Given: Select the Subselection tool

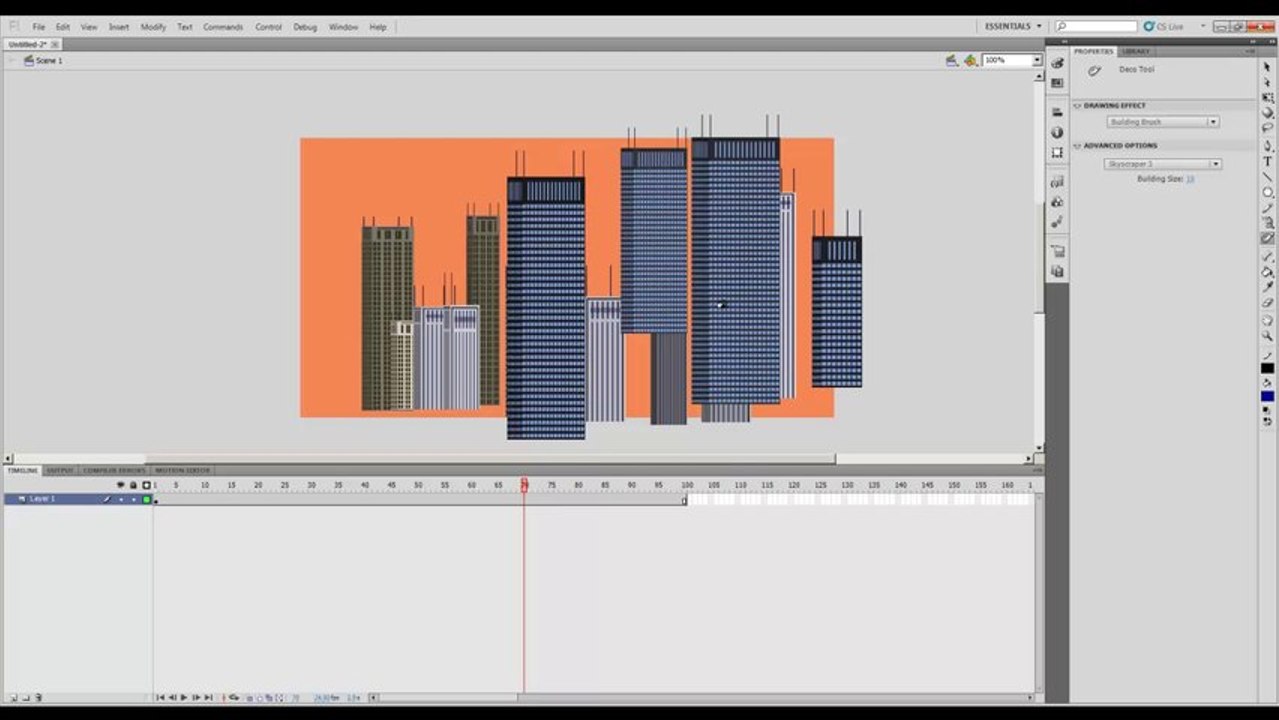Looking at the screenshot, I should 1267,82.
